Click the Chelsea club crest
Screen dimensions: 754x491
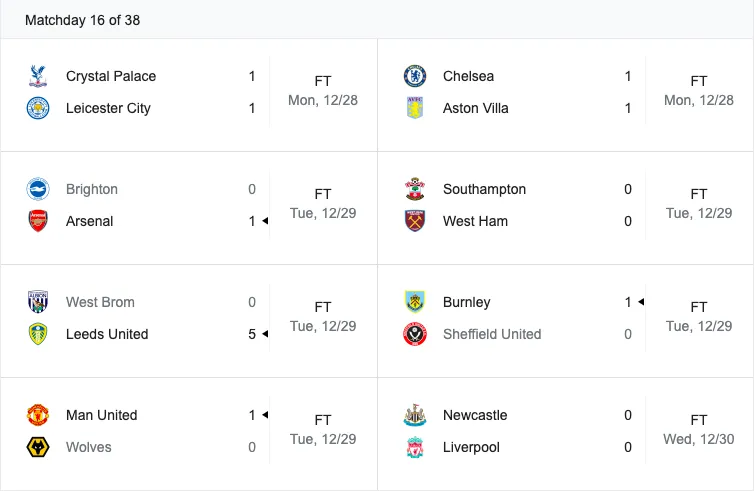pyautogui.click(x=415, y=76)
